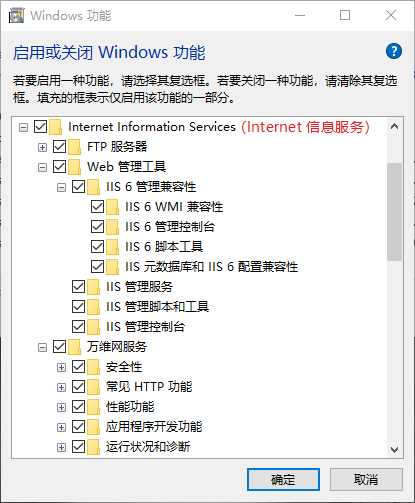This screenshot has width=415, height=503.
Task: Select the IIS 管理服务 folder icon
Action: [94, 287]
